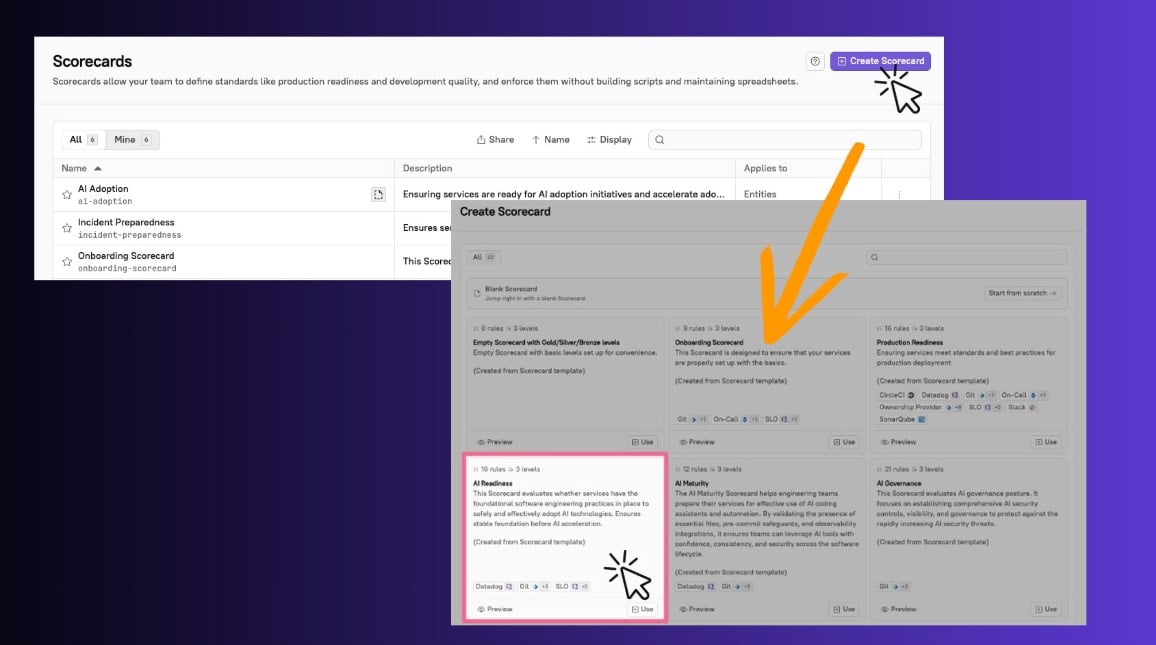Use the Production Readiness template
The image size is (1156, 645).
click(x=1046, y=442)
